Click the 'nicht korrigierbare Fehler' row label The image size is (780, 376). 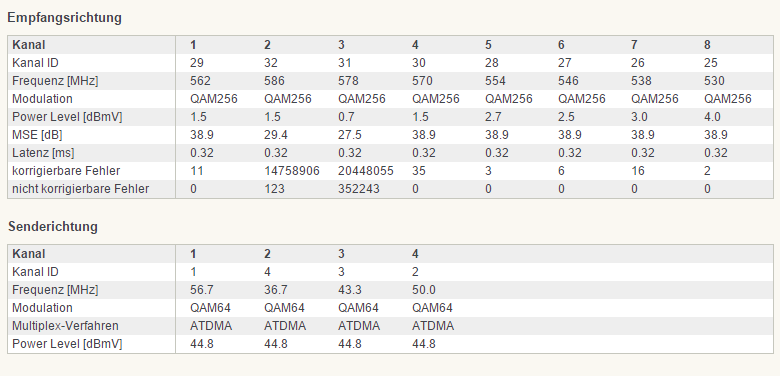(81, 189)
